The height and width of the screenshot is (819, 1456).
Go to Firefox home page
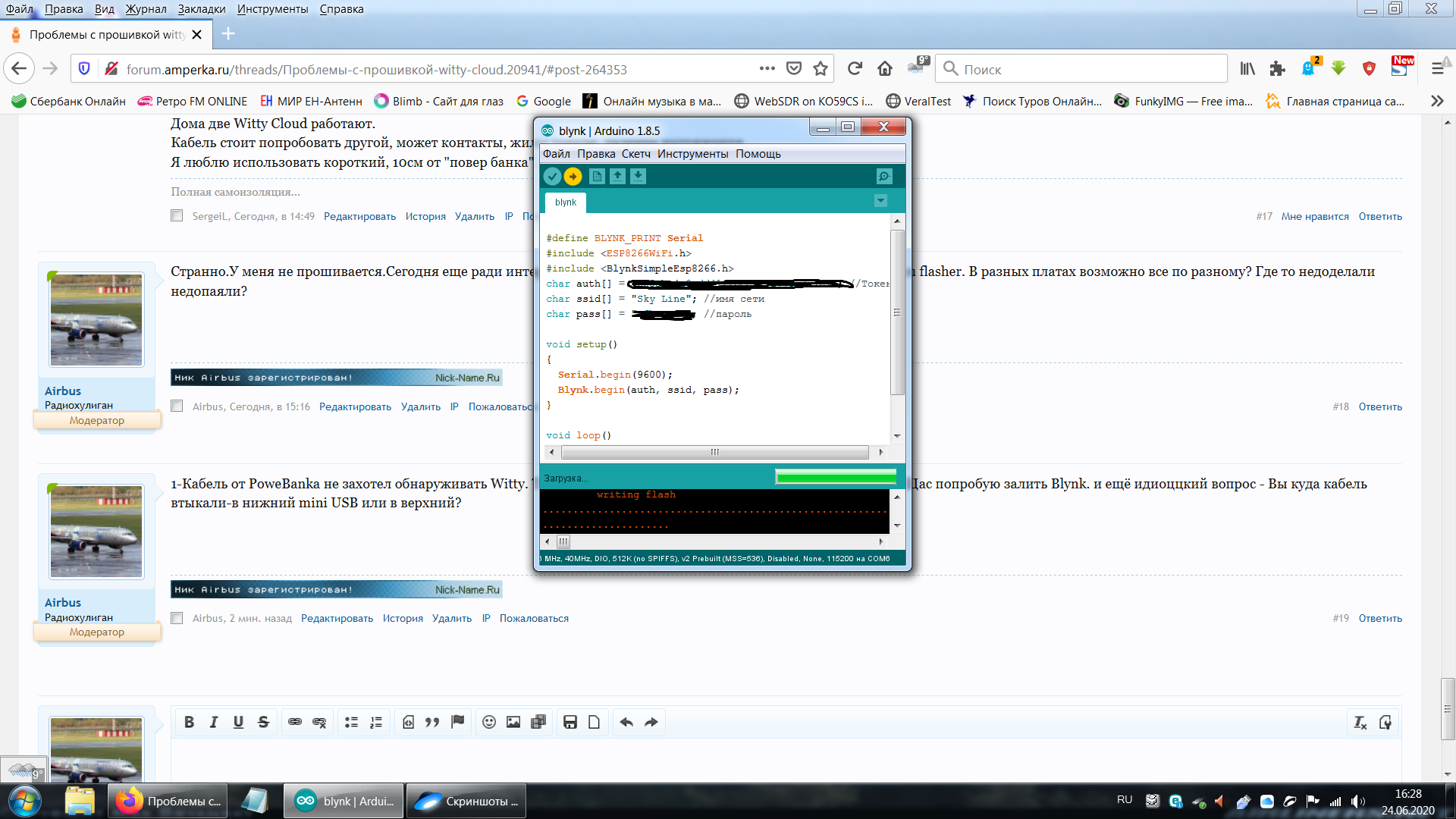885,69
